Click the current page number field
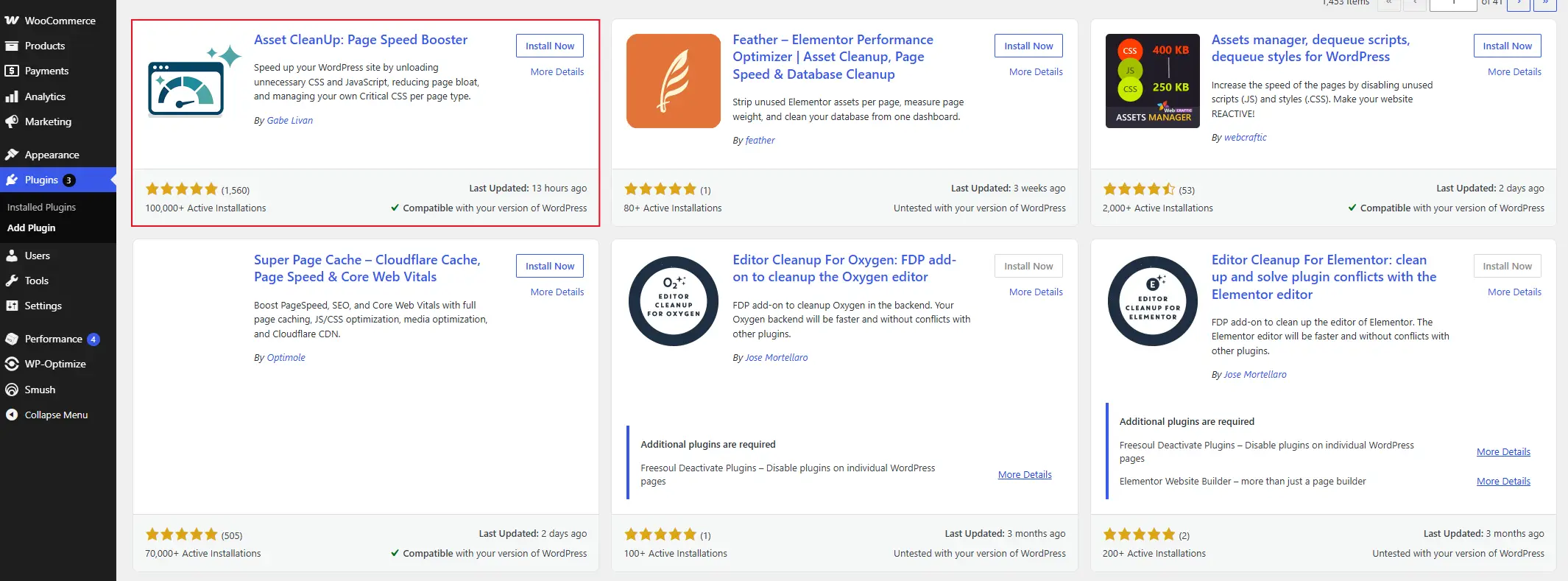Screen dimensions: 1568x581 coord(1453,3)
